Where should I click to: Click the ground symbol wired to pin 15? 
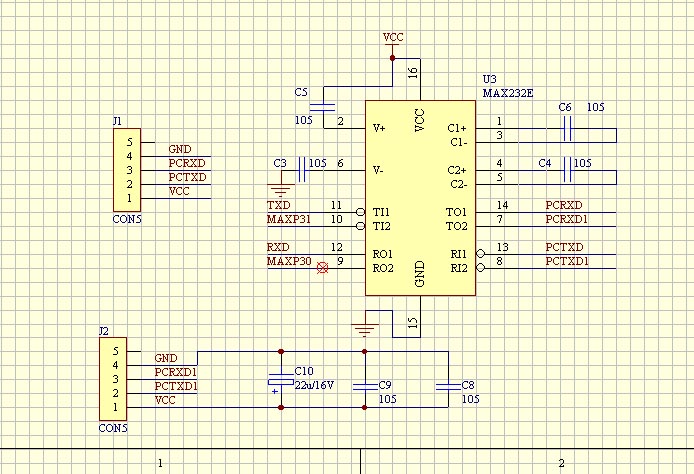(x=365, y=330)
